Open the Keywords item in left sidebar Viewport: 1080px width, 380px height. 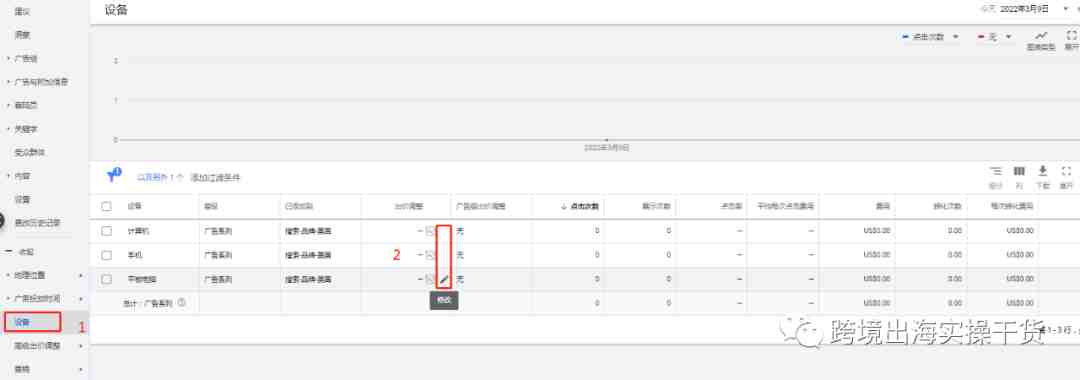[x=26, y=129]
